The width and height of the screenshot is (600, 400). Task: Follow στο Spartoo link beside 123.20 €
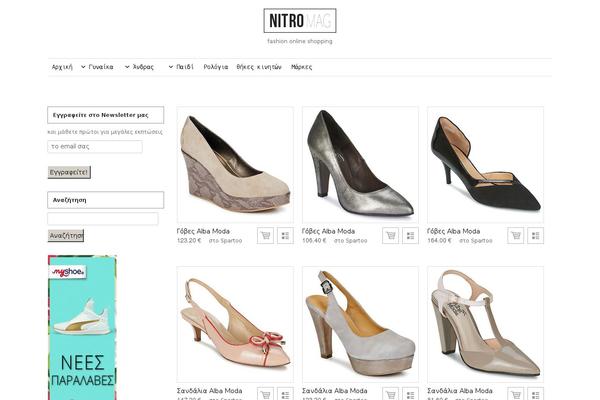[x=225, y=241]
